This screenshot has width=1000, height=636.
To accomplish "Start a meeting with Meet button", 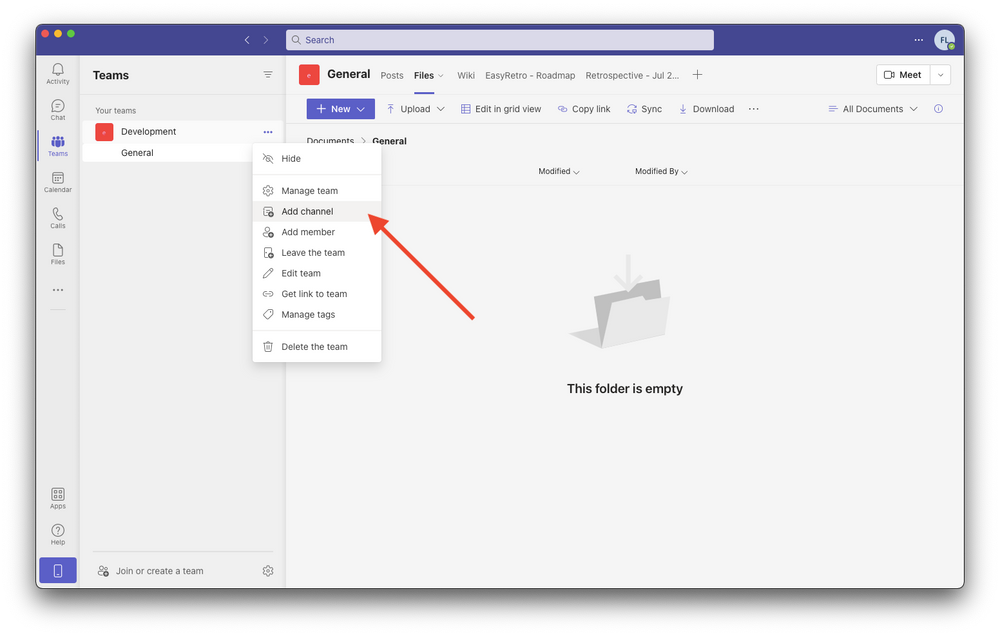I will [903, 75].
